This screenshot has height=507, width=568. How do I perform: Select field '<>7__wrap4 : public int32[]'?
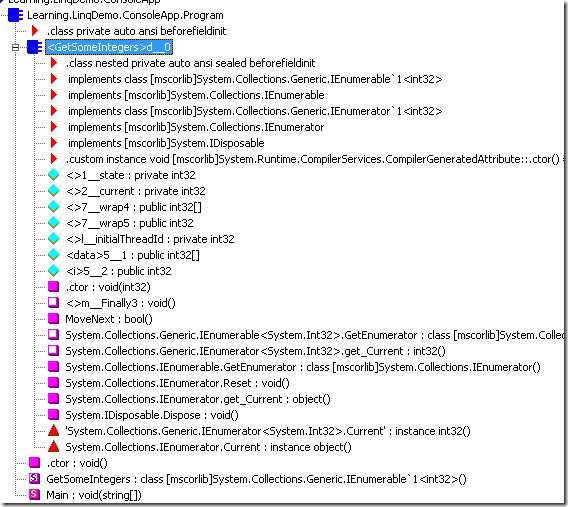click(x=134, y=207)
